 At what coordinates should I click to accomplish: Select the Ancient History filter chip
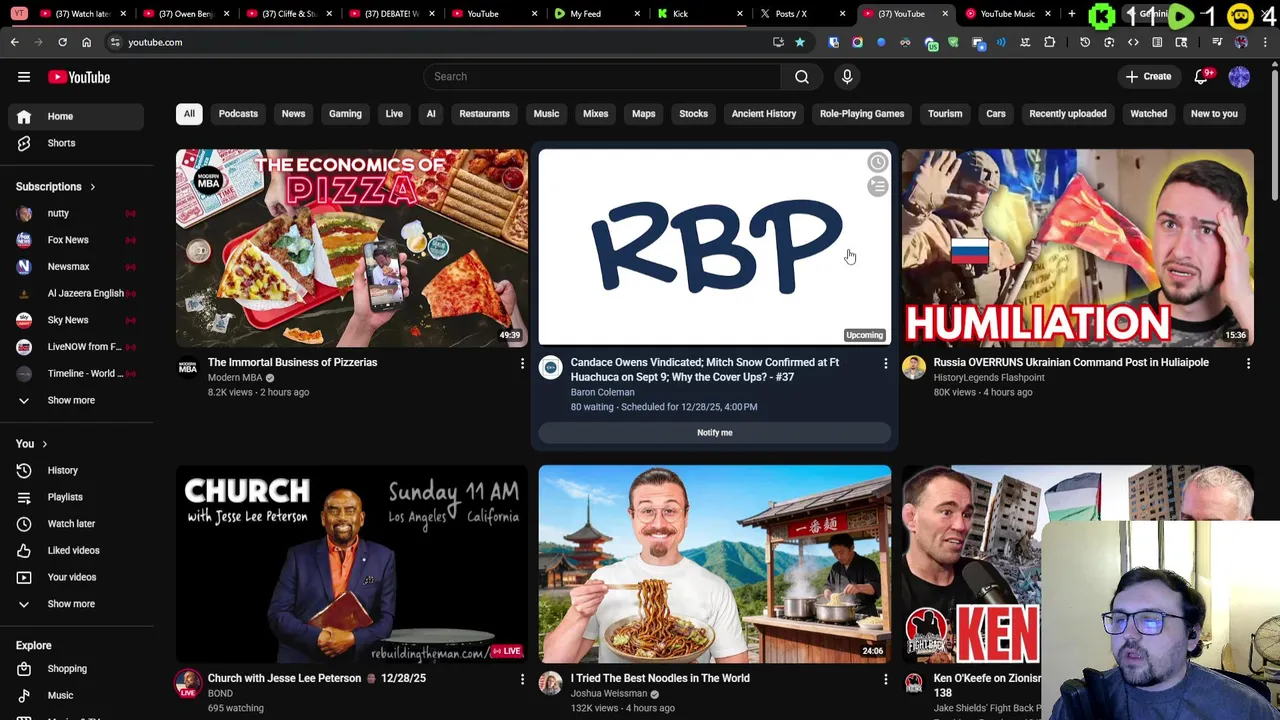(x=764, y=114)
